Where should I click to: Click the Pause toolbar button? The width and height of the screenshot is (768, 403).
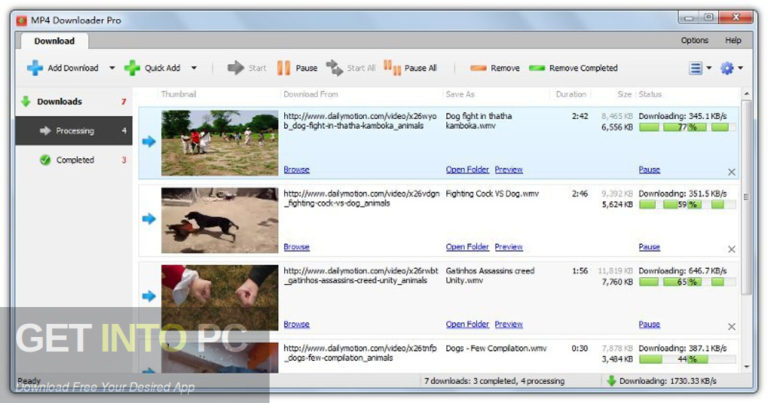297,68
